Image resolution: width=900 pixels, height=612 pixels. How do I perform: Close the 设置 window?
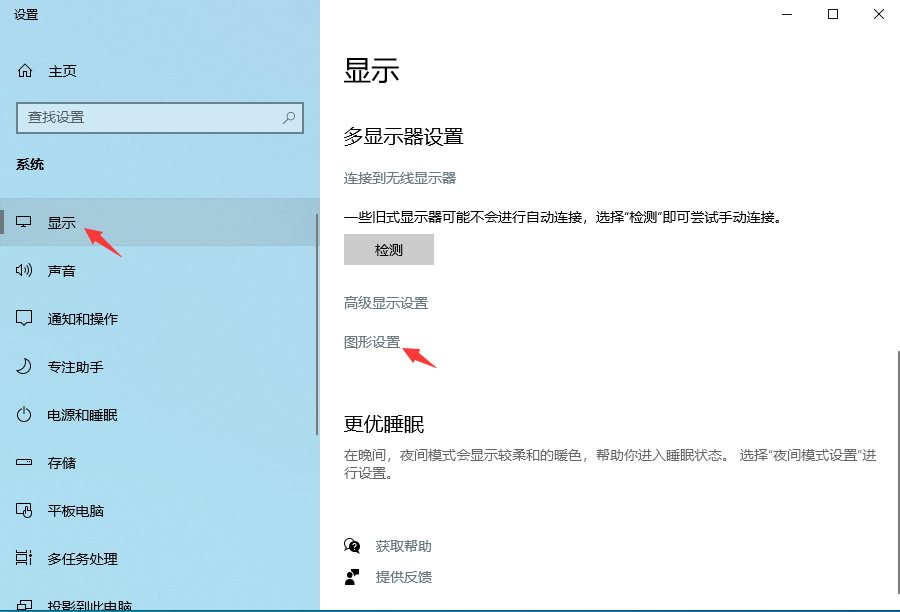(x=879, y=14)
